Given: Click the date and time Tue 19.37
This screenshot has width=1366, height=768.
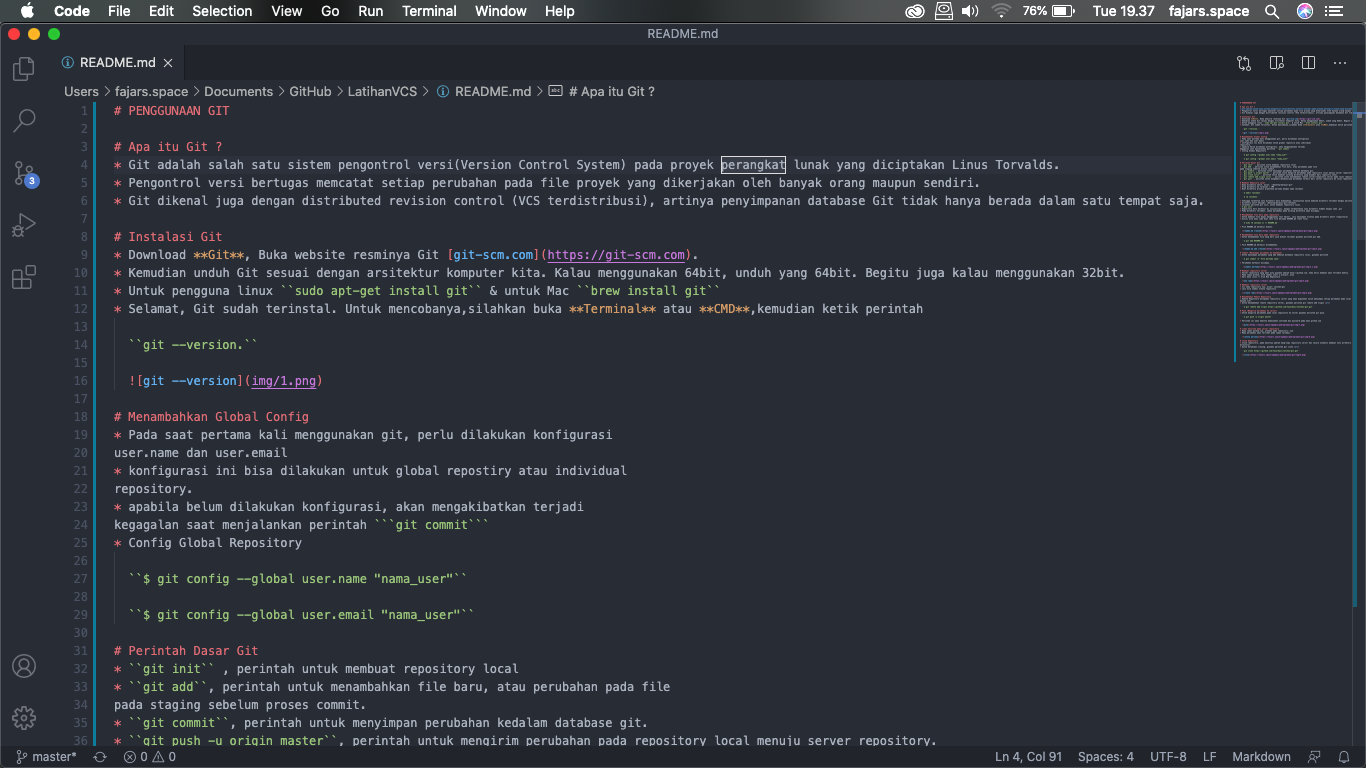Looking at the screenshot, I should [1124, 11].
